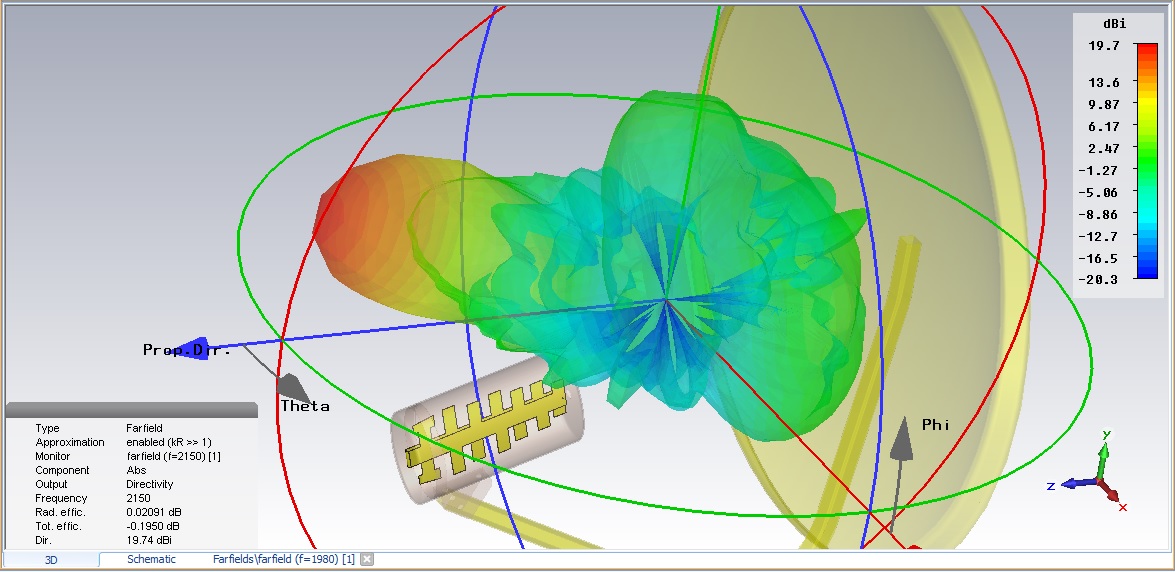Open the Schematic tab
The width and height of the screenshot is (1175, 572).
[151, 559]
